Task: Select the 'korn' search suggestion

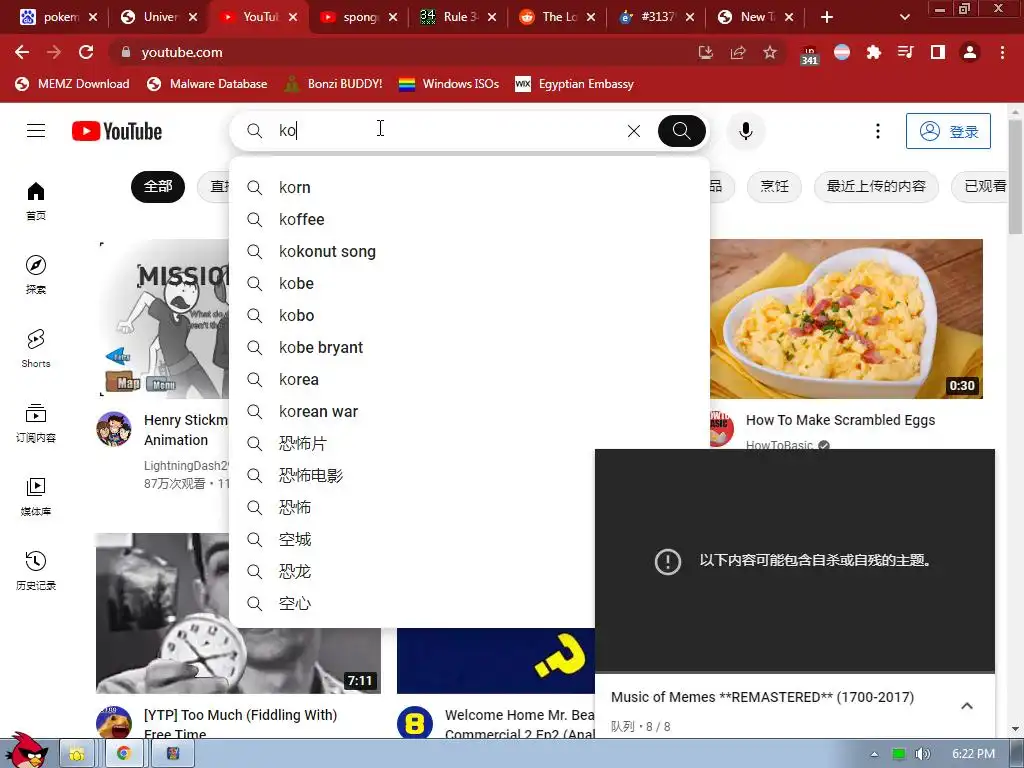Action: click(x=470, y=187)
